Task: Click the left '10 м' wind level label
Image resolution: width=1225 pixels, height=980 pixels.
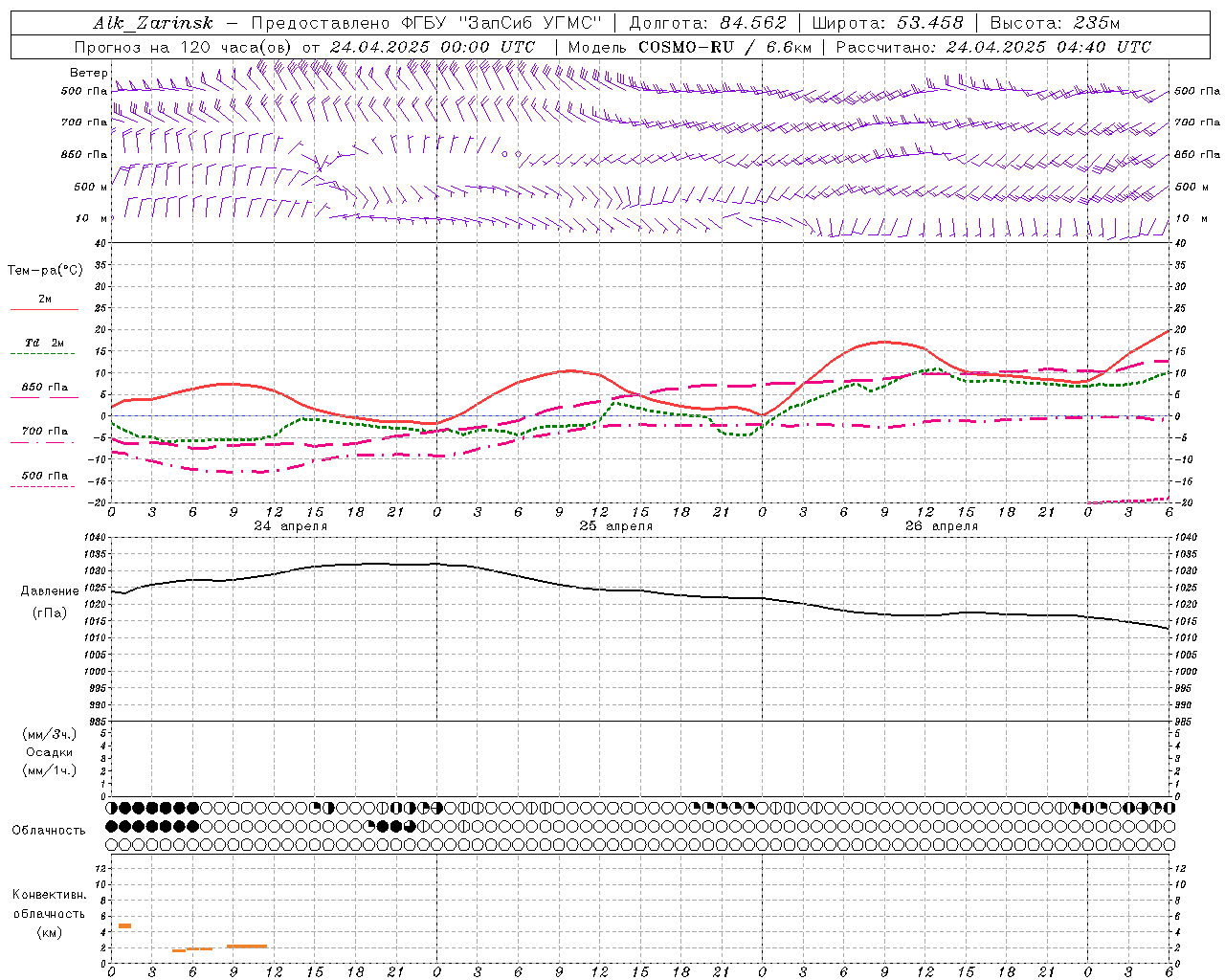Action: (x=92, y=219)
